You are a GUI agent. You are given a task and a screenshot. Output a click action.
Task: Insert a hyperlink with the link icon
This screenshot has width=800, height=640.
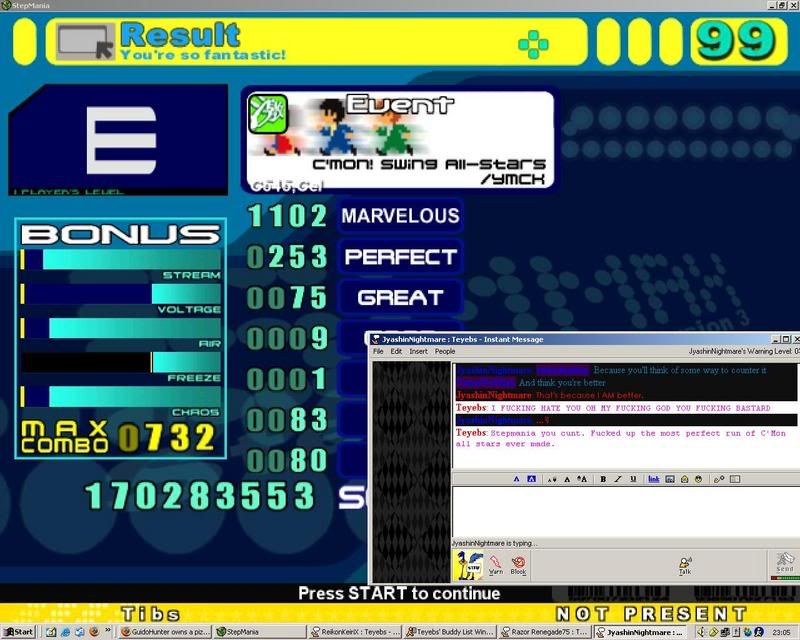(653, 480)
